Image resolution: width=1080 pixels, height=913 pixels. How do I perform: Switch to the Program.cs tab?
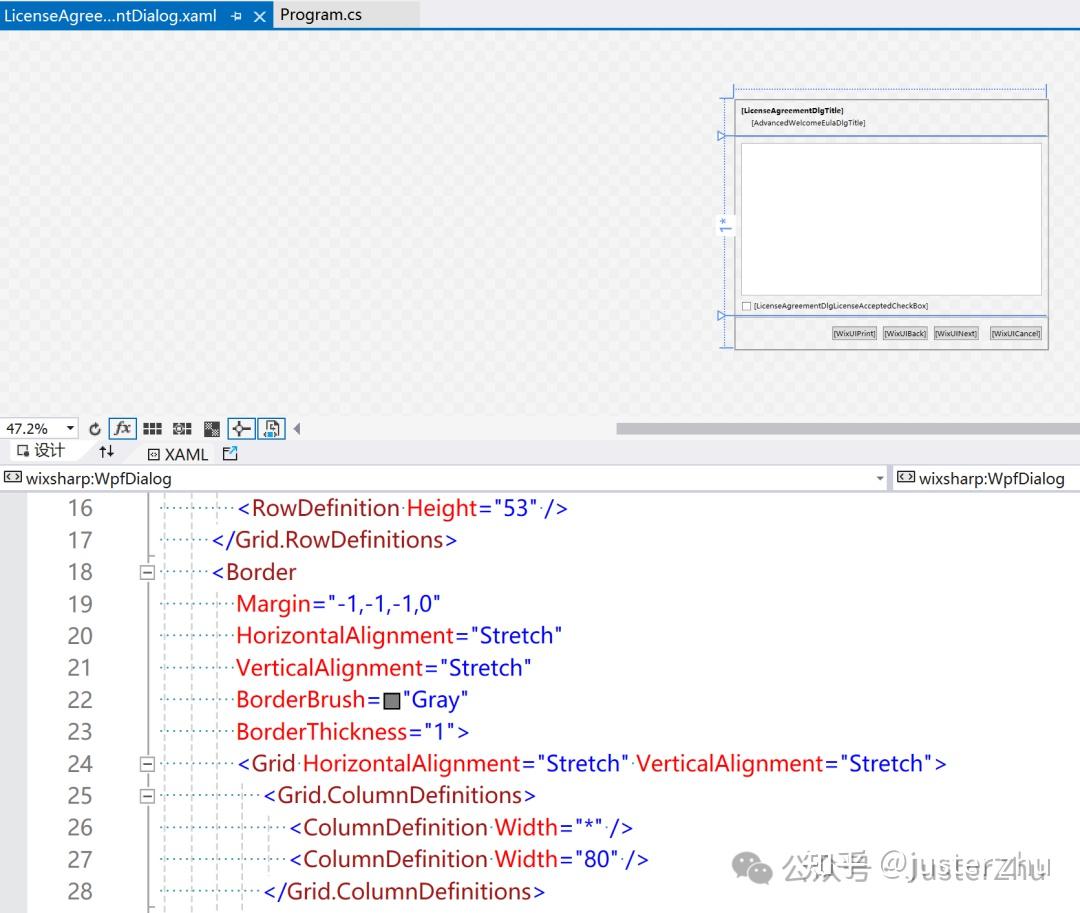tap(321, 15)
